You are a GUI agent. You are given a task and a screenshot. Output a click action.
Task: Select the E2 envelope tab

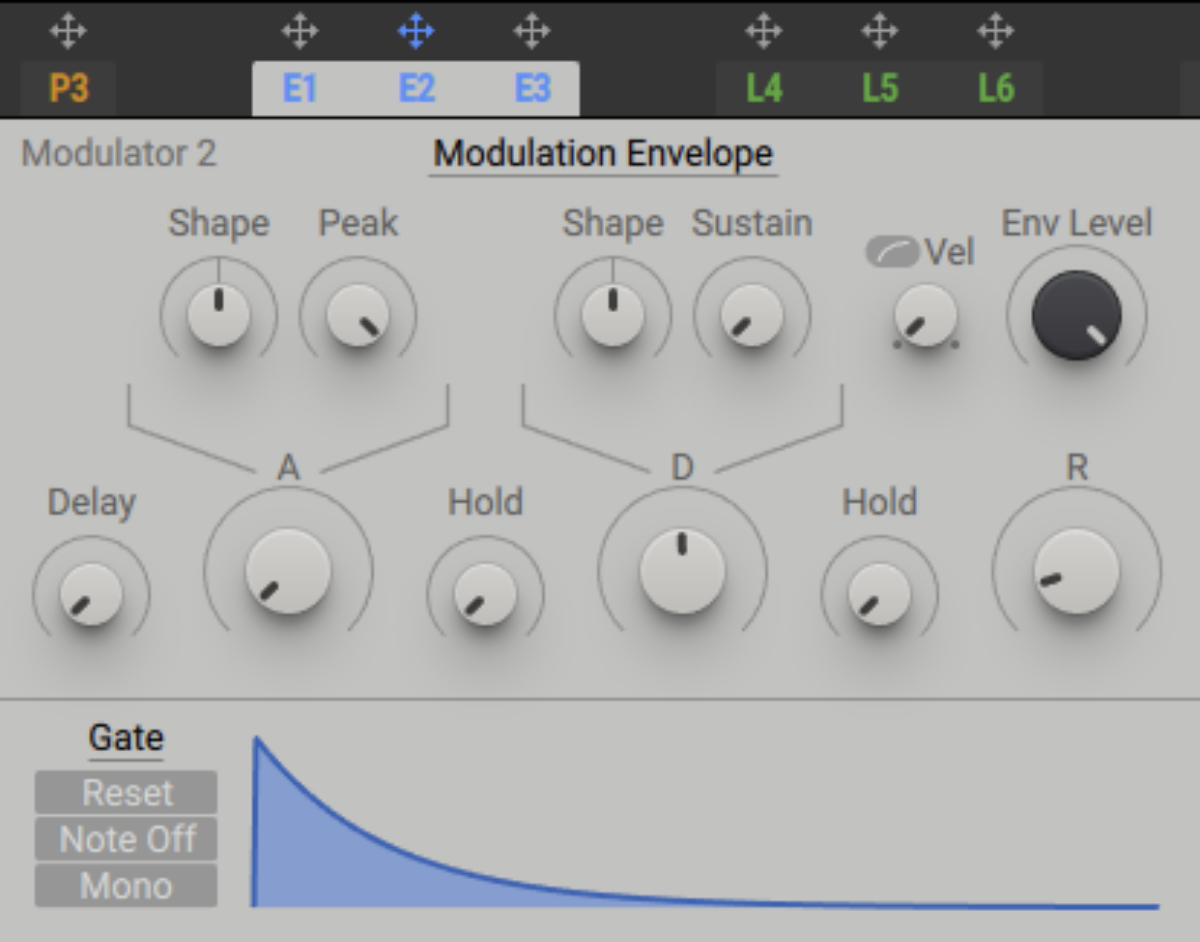coord(416,89)
